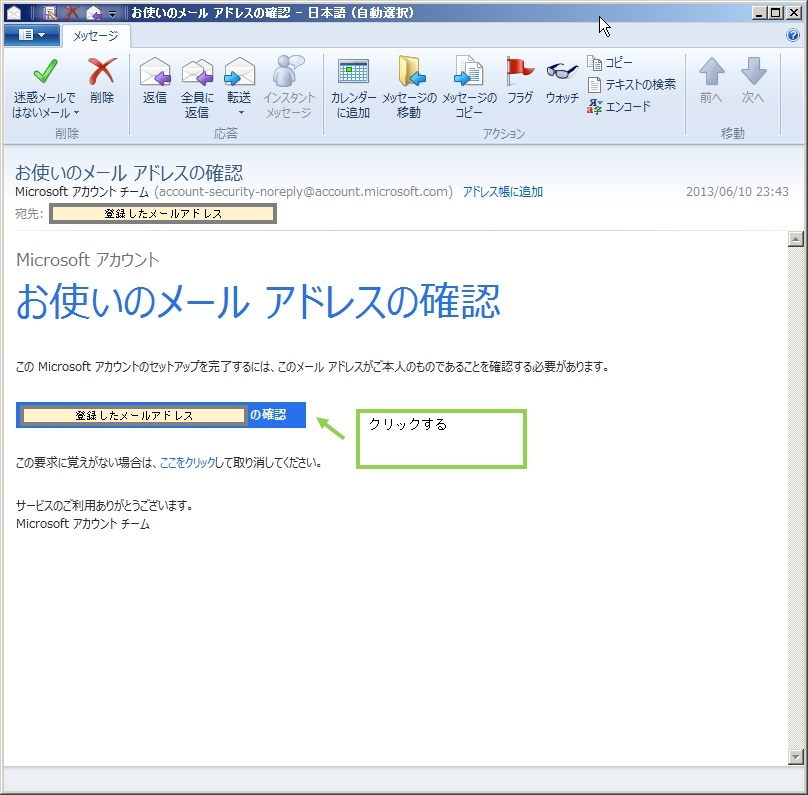Viewport: 808px width, 795px height.
Task: Click the subject line in the message header
Action: (x=129, y=173)
